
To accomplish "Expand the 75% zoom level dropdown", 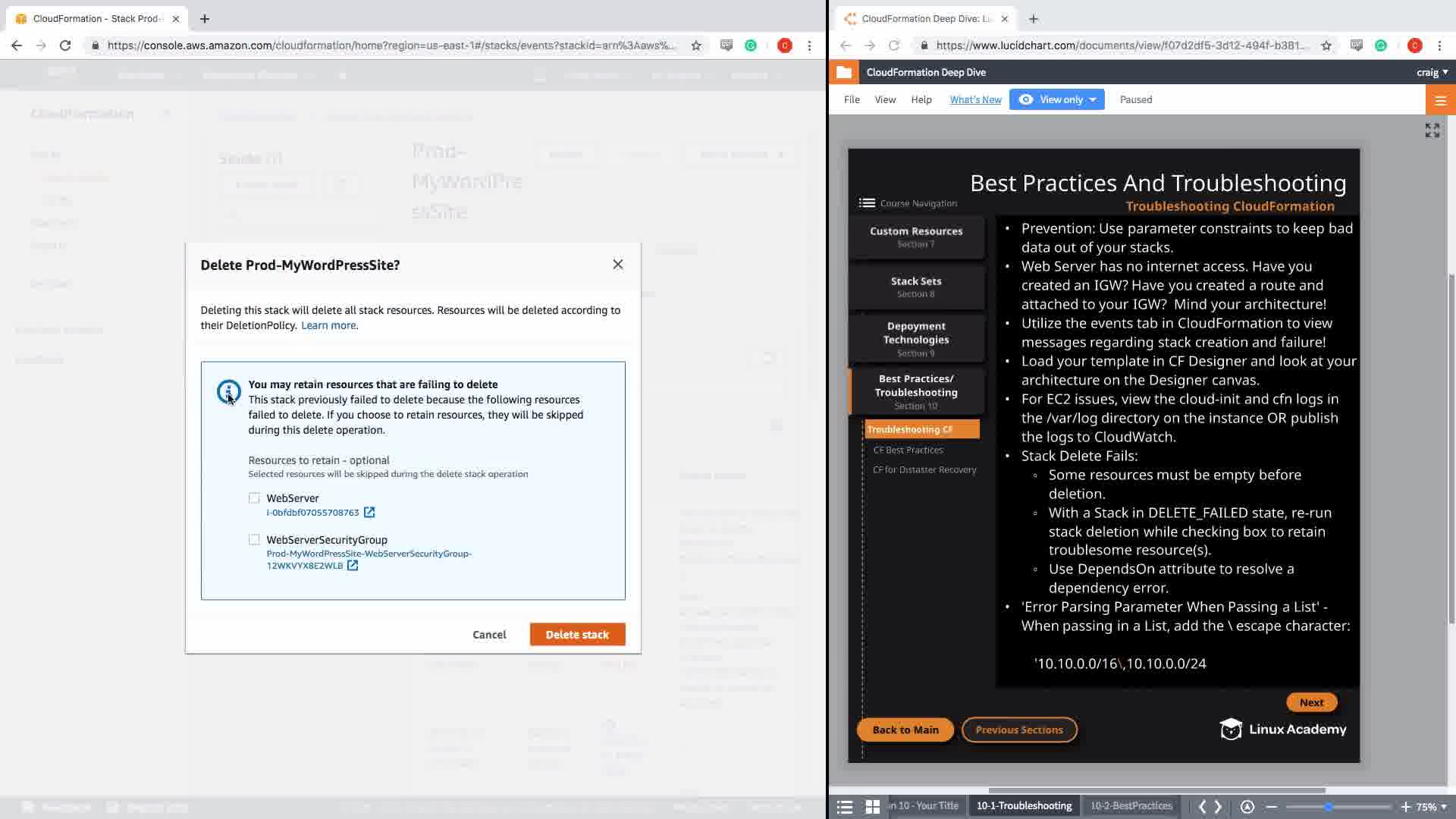I will pos(1432,807).
